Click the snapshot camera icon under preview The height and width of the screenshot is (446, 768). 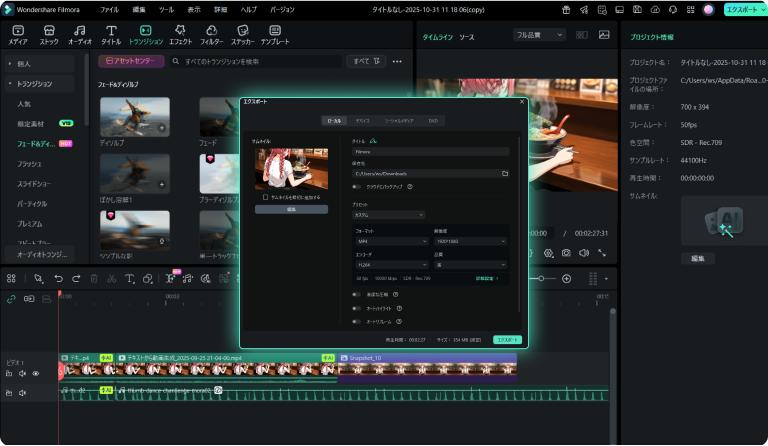point(566,253)
